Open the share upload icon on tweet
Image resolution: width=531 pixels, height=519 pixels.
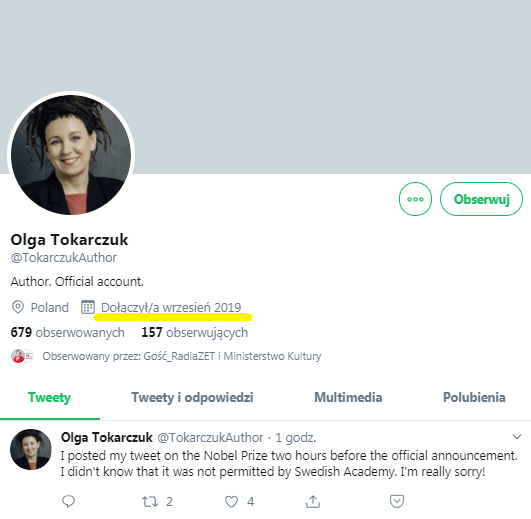(x=313, y=501)
